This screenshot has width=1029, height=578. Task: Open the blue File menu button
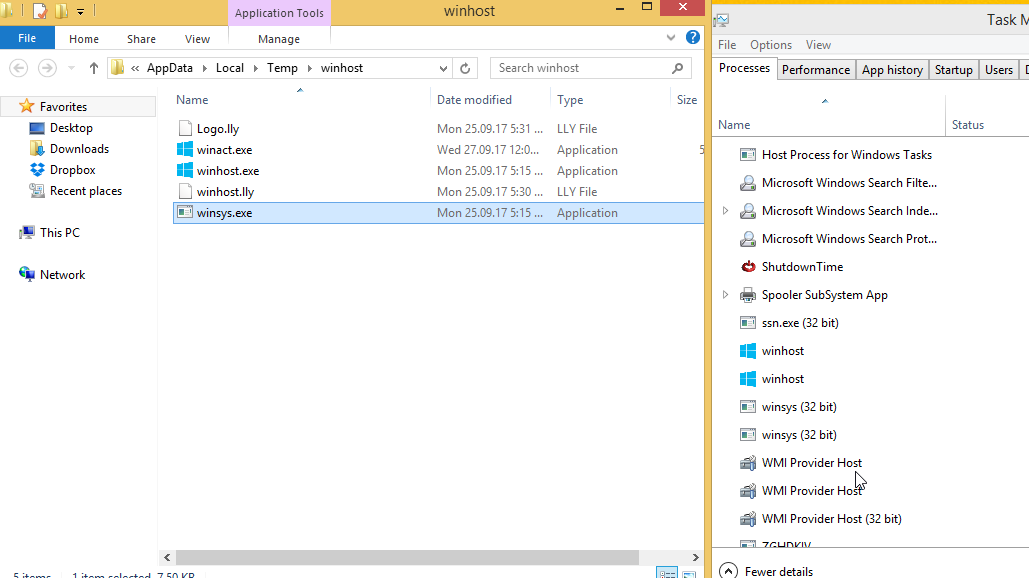pyautogui.click(x=27, y=39)
